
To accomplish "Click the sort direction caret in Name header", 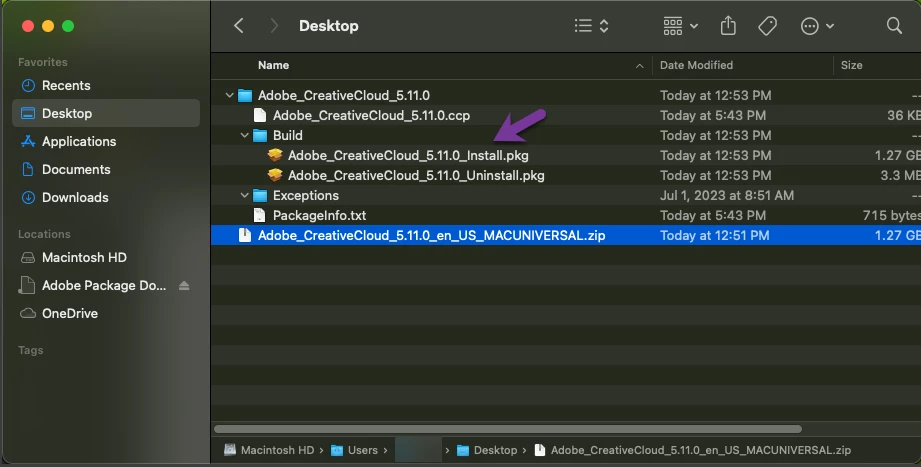I will tap(640, 66).
